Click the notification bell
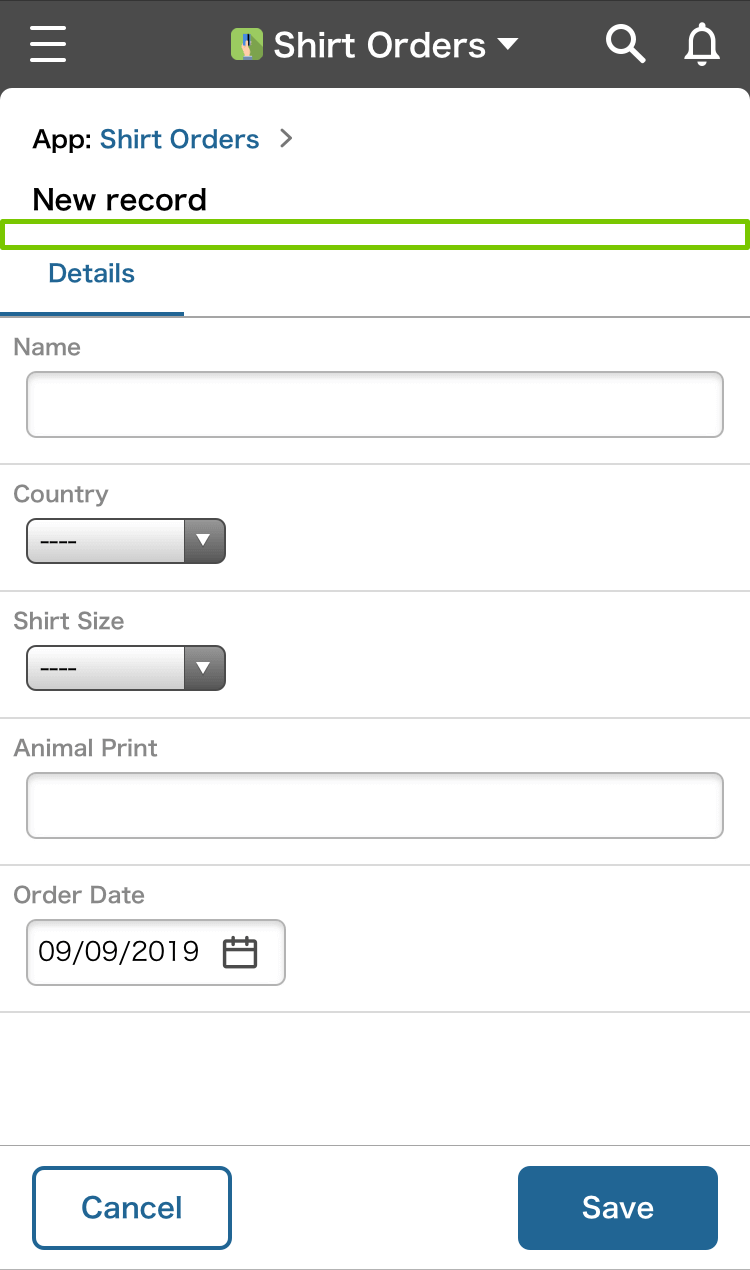 tap(702, 43)
